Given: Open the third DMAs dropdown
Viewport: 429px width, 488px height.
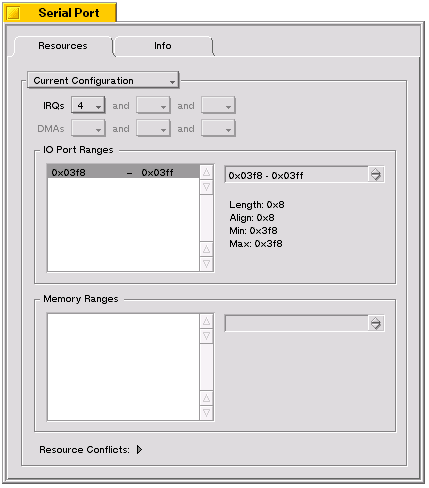Looking at the screenshot, I should (x=218, y=129).
